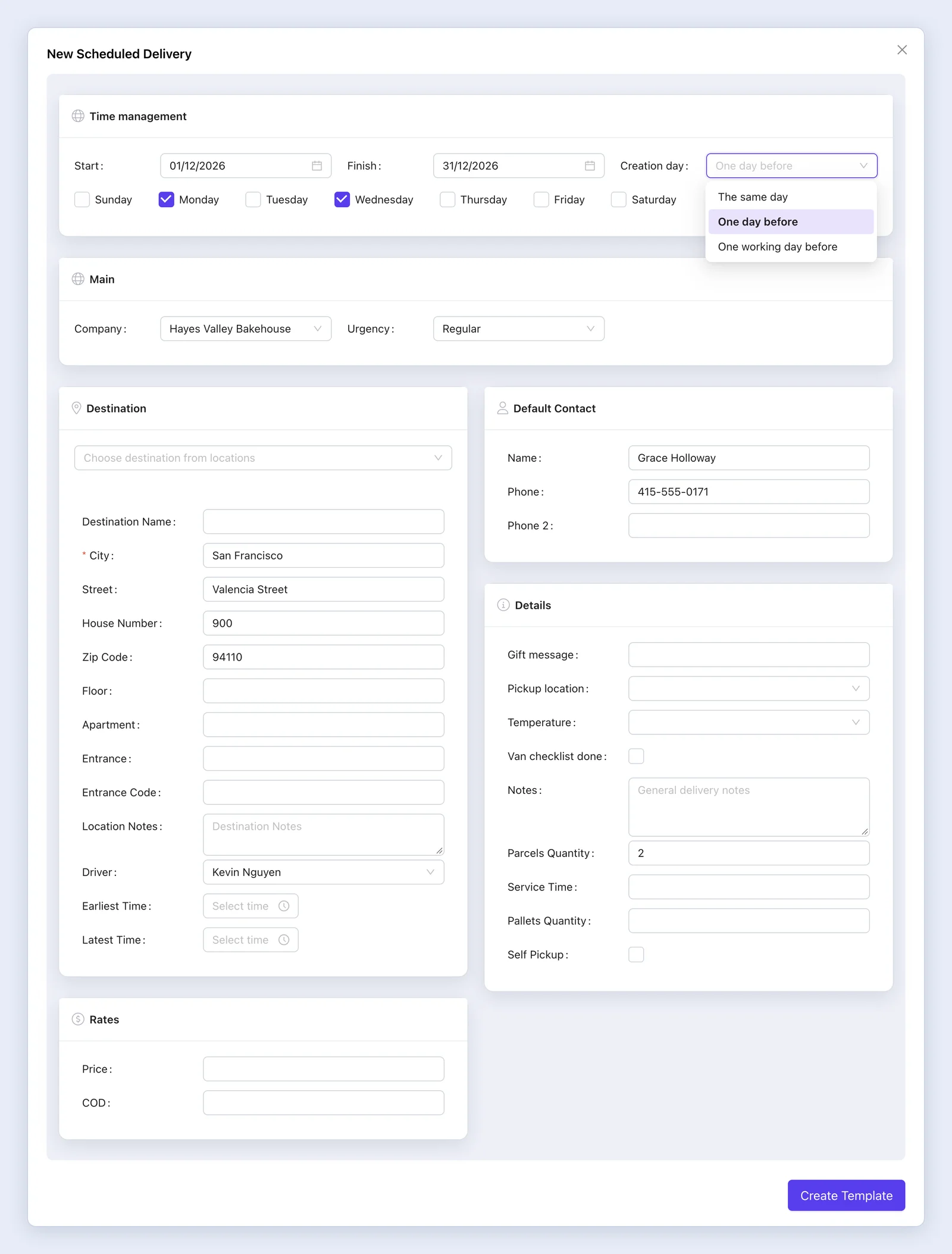Viewport: 952px width, 1254px height.
Task: Select 'One day before' option
Action: (791, 222)
